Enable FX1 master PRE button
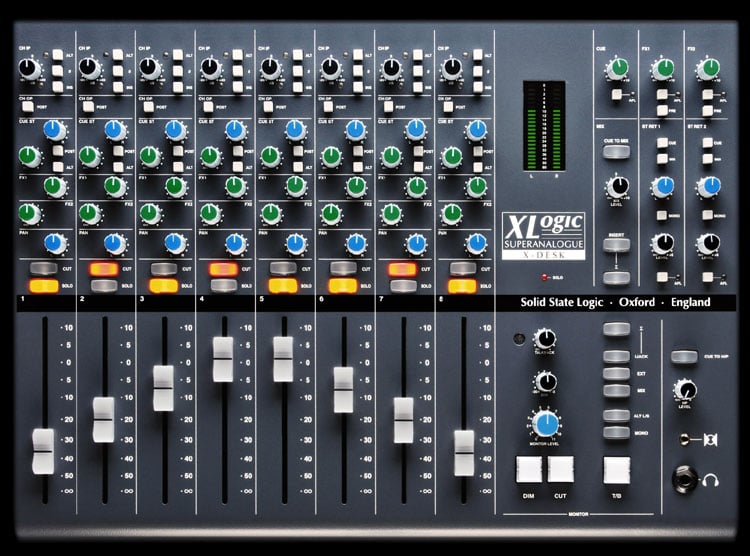Image resolution: width=750 pixels, height=556 pixels. (x=662, y=111)
